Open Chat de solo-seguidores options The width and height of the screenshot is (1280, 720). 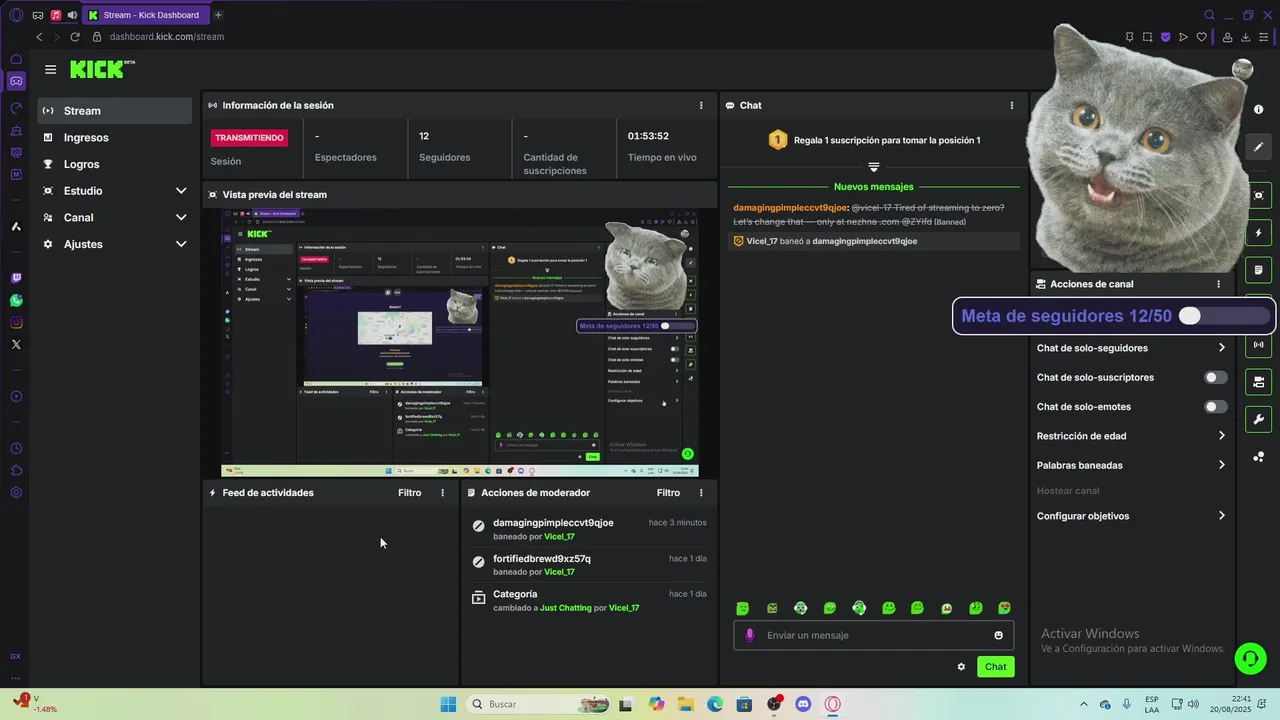coord(1131,348)
